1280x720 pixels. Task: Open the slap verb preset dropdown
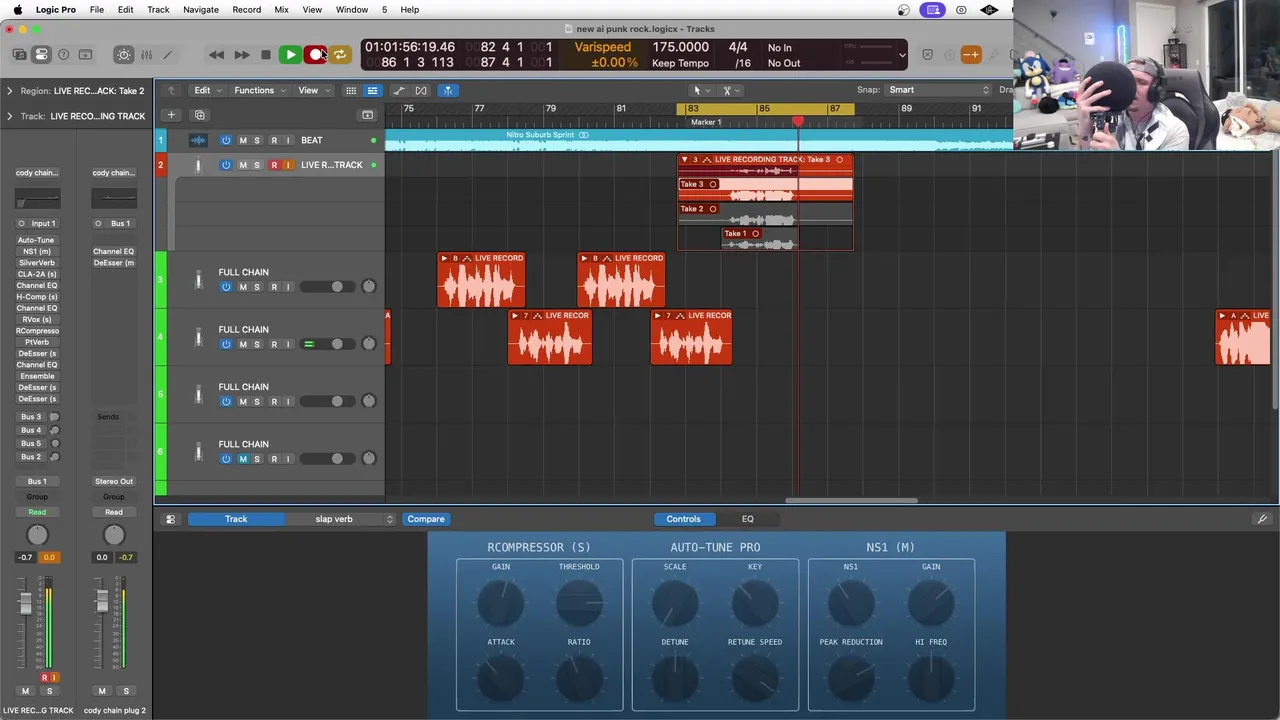tap(341, 519)
